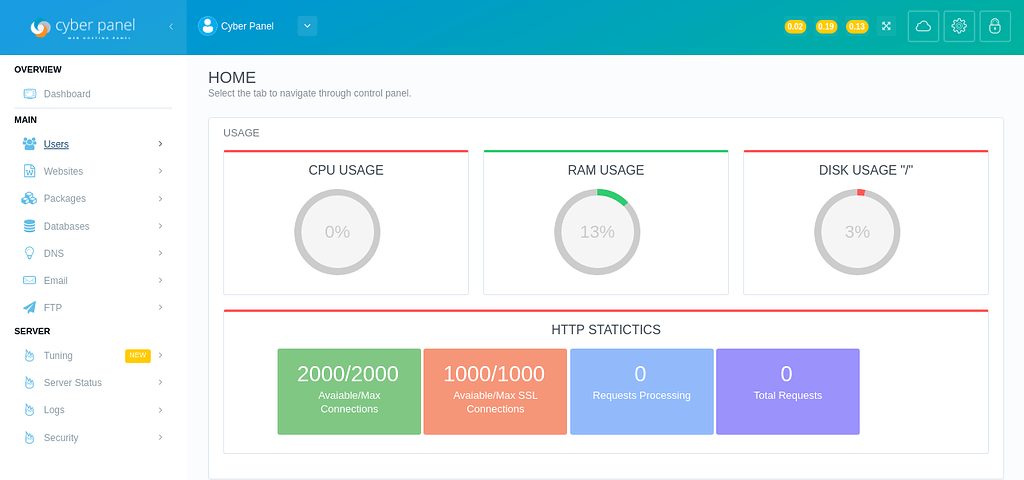The width and height of the screenshot is (1024, 480).
Task: Open Dashboard in the sidebar
Action: point(67,94)
